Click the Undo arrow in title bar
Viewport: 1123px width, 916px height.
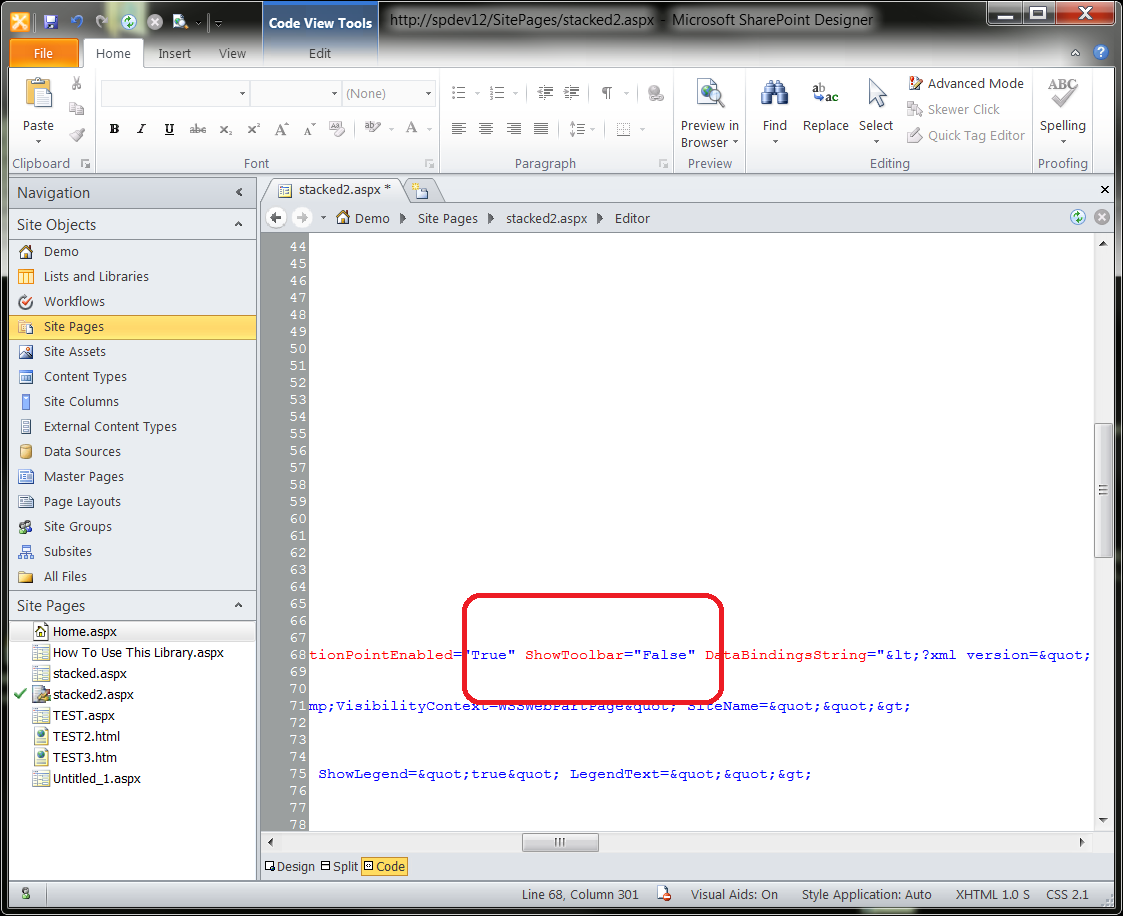click(x=76, y=22)
